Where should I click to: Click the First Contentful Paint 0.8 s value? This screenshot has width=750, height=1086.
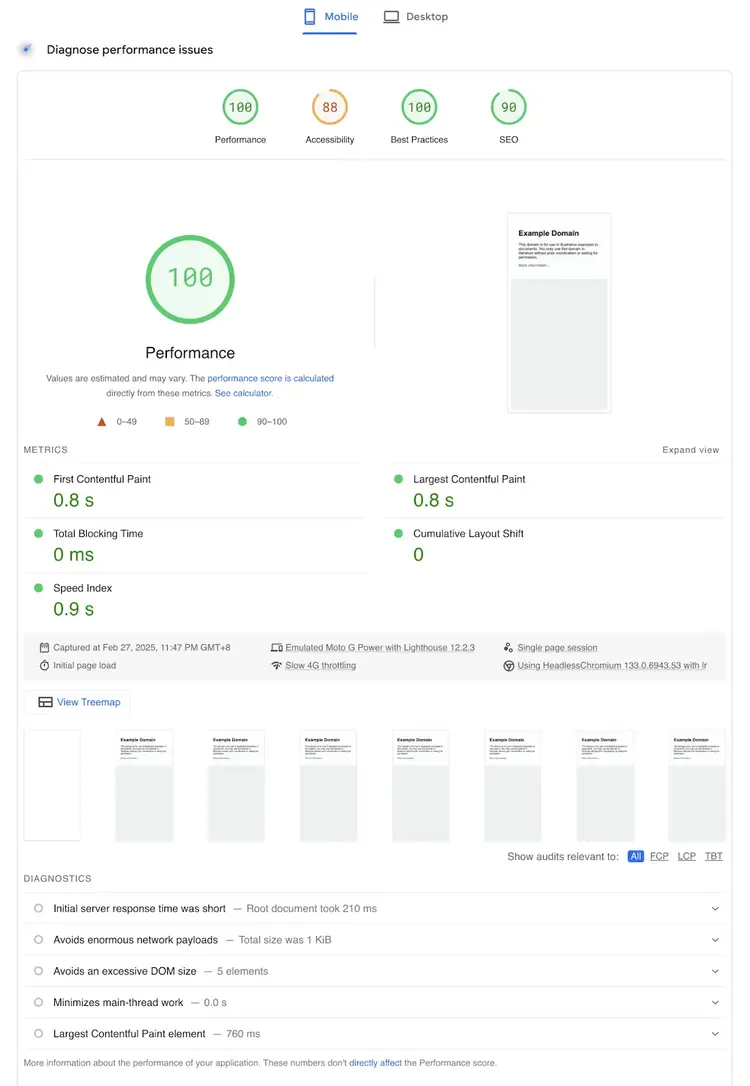pyautogui.click(x=73, y=500)
